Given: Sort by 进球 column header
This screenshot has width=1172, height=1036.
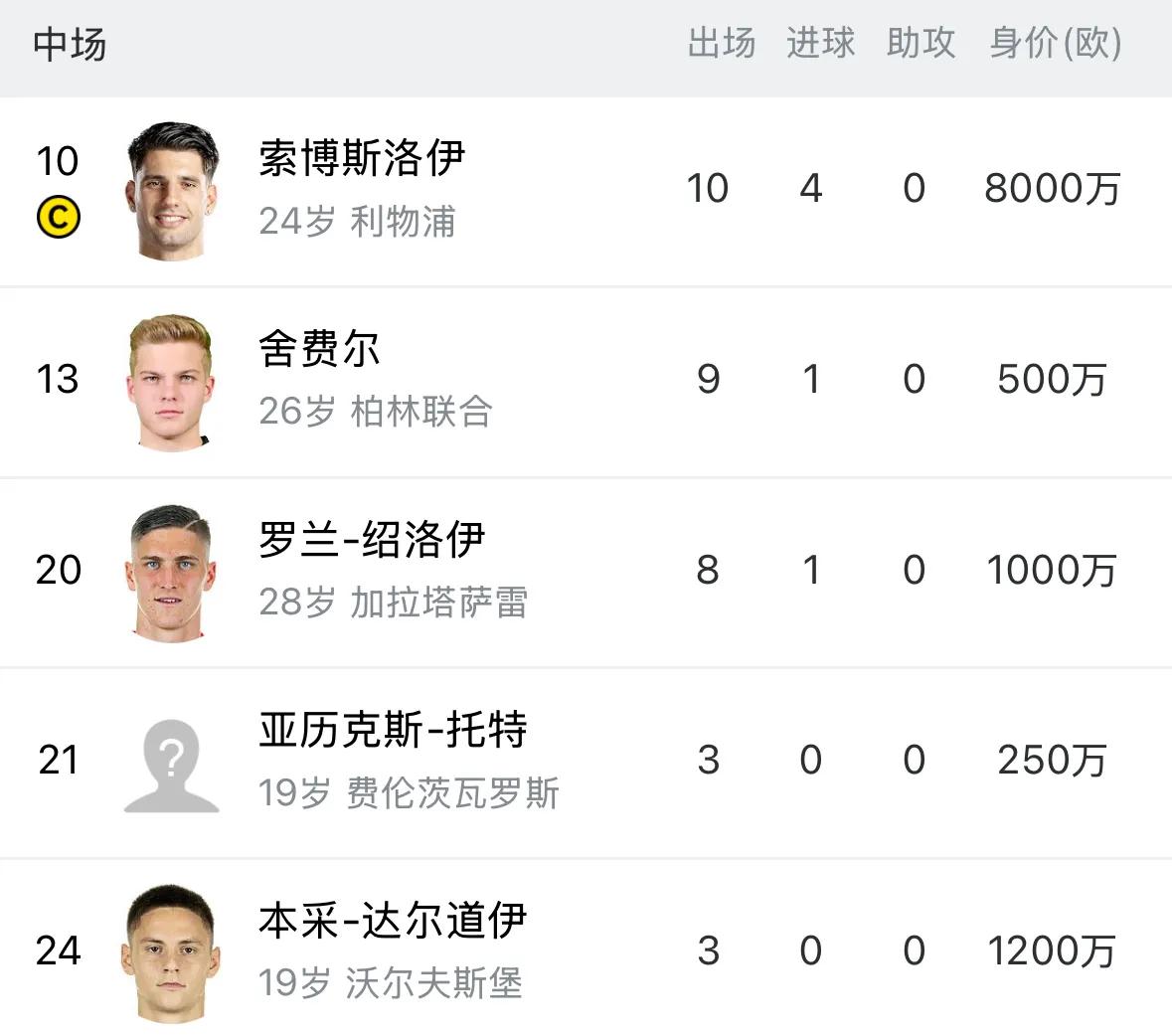Looking at the screenshot, I should [821, 43].
